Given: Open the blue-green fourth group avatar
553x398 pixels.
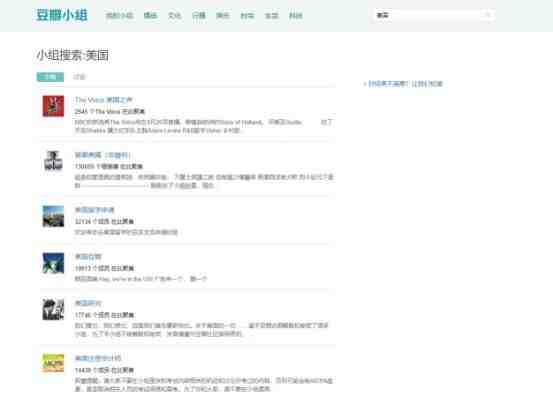Looking at the screenshot, I should pyautogui.click(x=53, y=263).
